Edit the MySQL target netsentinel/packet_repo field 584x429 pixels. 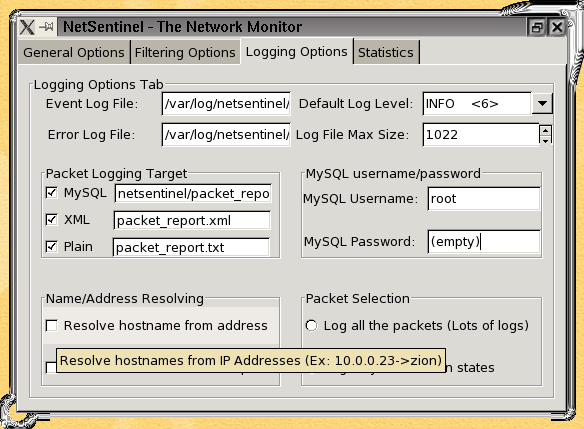(x=193, y=193)
